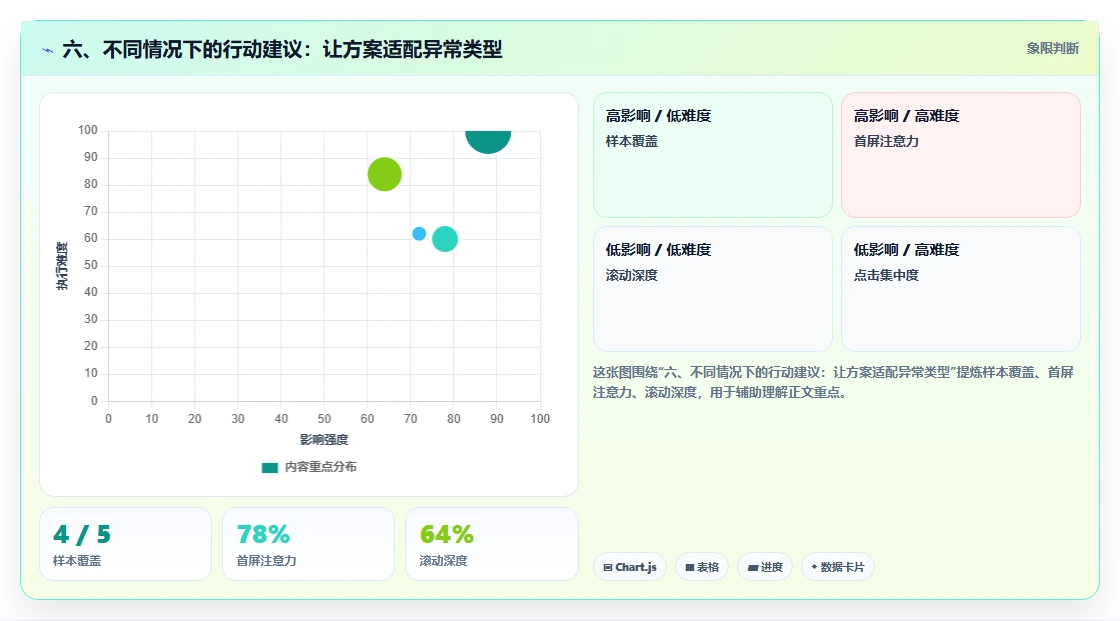
Task: Click the 内容重点分布 legend color box
Action: (269, 468)
